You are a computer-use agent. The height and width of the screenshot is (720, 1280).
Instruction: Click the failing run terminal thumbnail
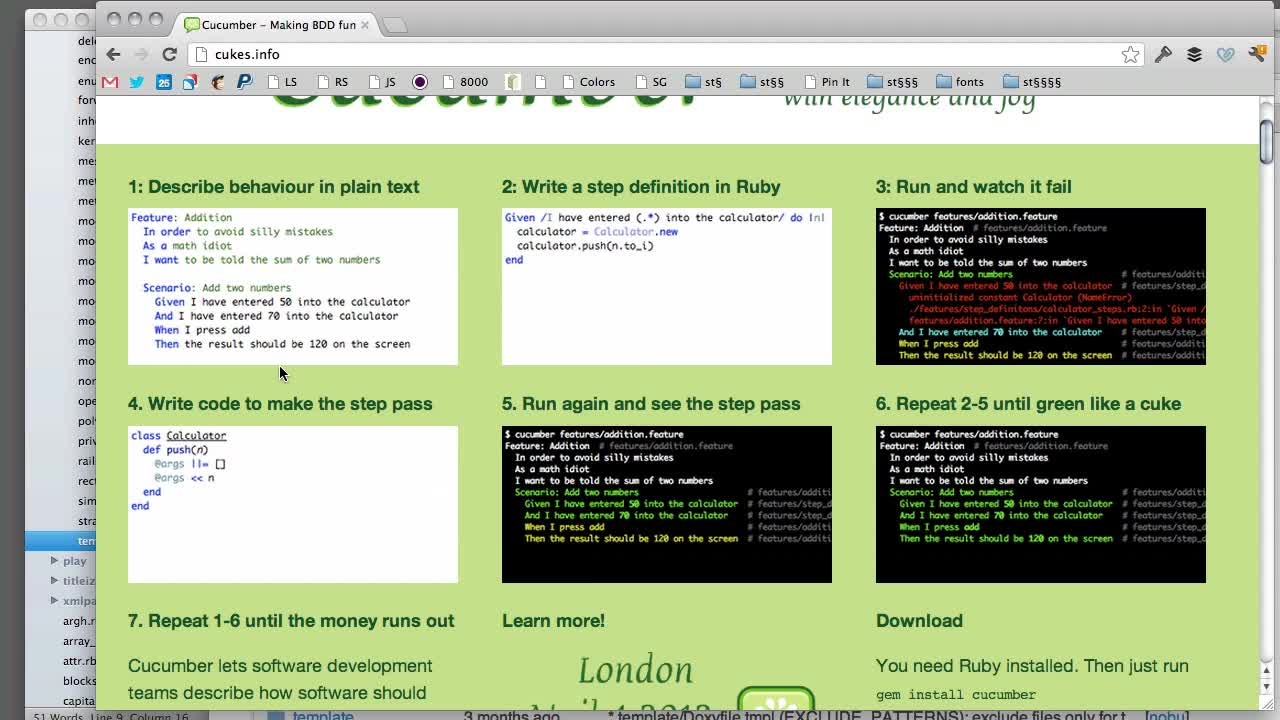tap(1041, 286)
